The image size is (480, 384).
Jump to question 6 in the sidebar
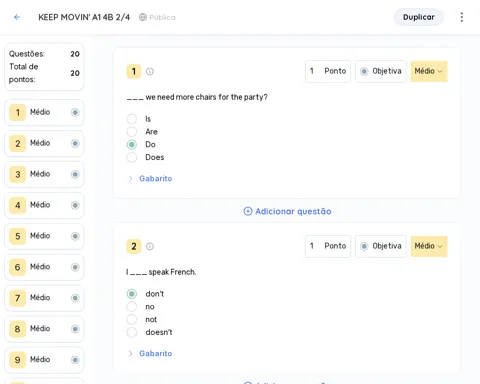pyautogui.click(x=44, y=267)
